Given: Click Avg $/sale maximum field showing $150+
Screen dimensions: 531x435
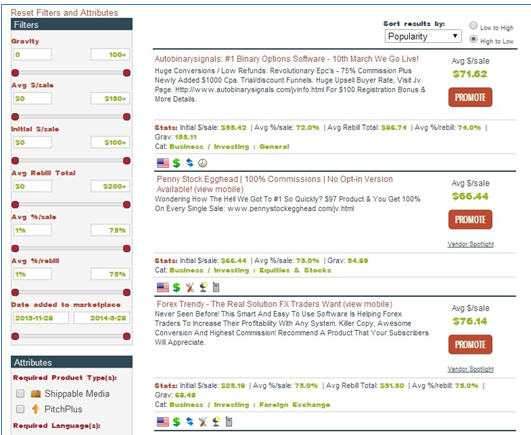Looking at the screenshot, I should [x=110, y=99].
